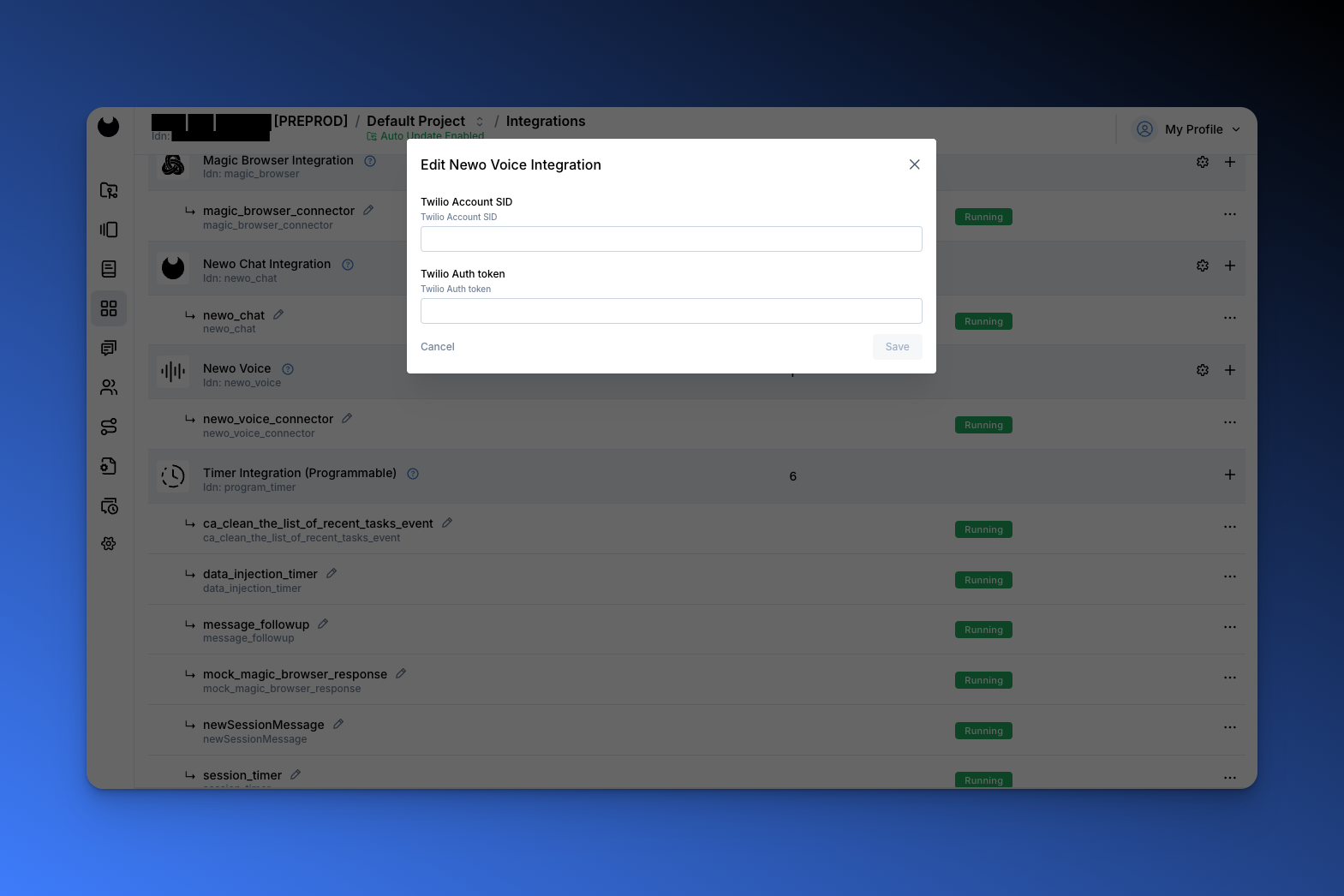Show help for Newo Voice

click(288, 369)
